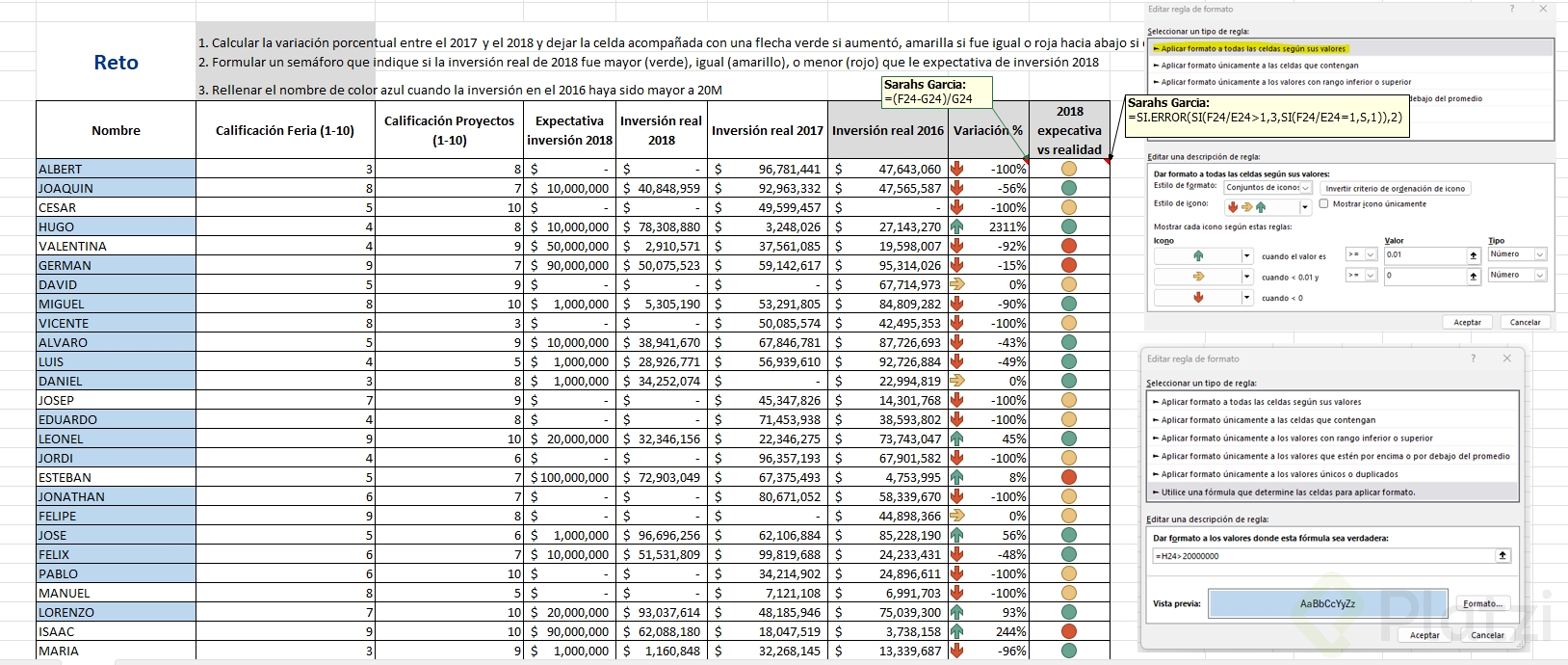The height and width of the screenshot is (665, 1568).
Task: Click the yellow circle in MANUEL's row
Action: (1068, 593)
